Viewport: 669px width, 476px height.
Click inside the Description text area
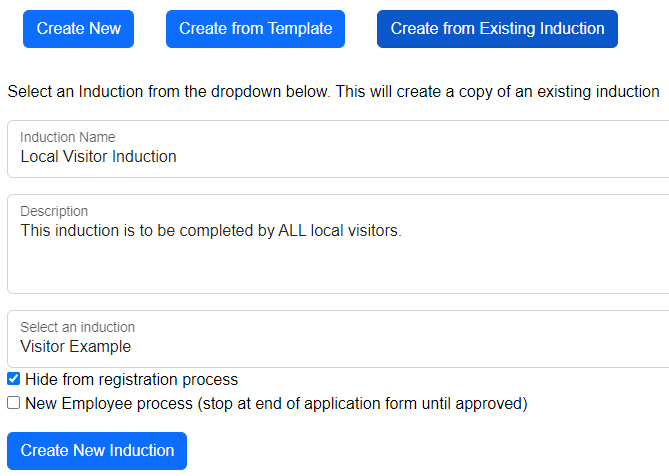(x=338, y=244)
